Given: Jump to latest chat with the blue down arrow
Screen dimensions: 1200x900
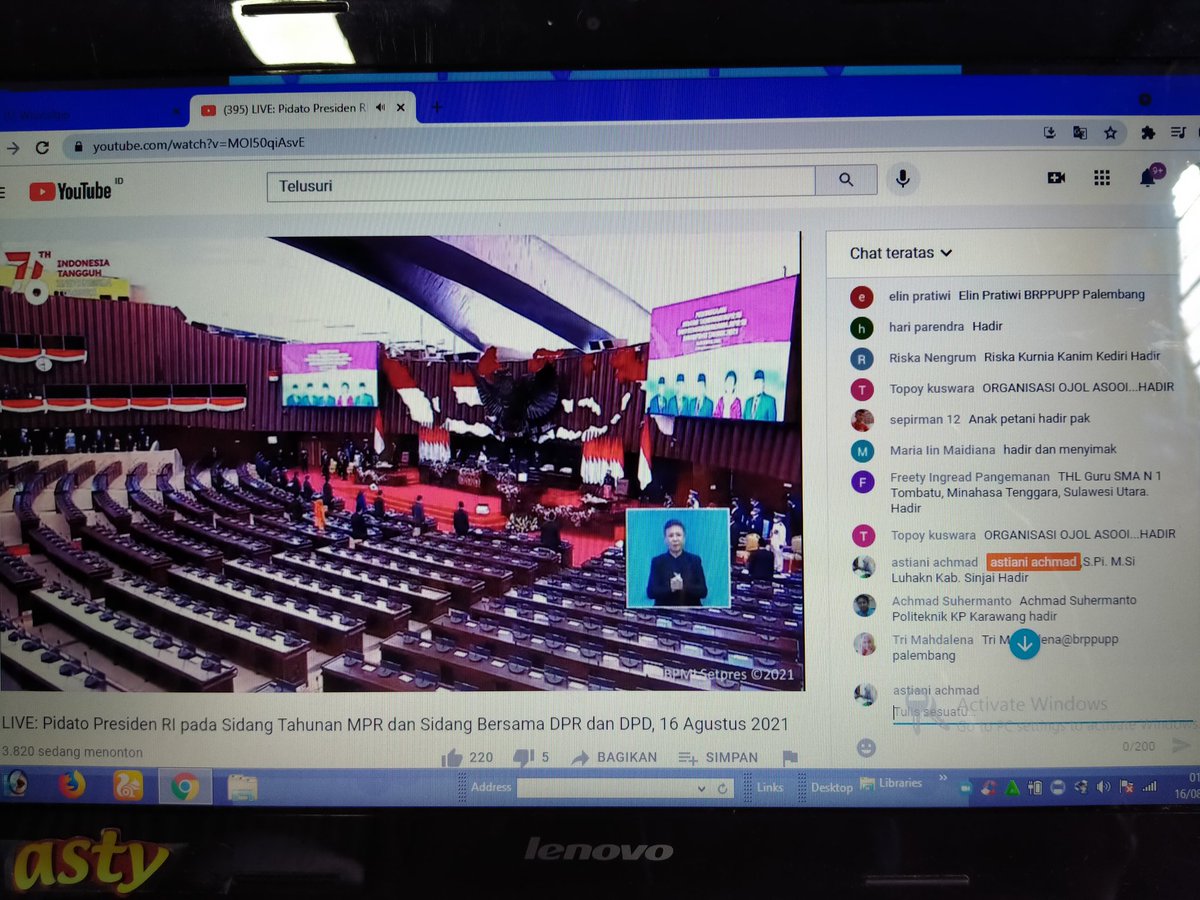Looking at the screenshot, I should (x=1024, y=643).
